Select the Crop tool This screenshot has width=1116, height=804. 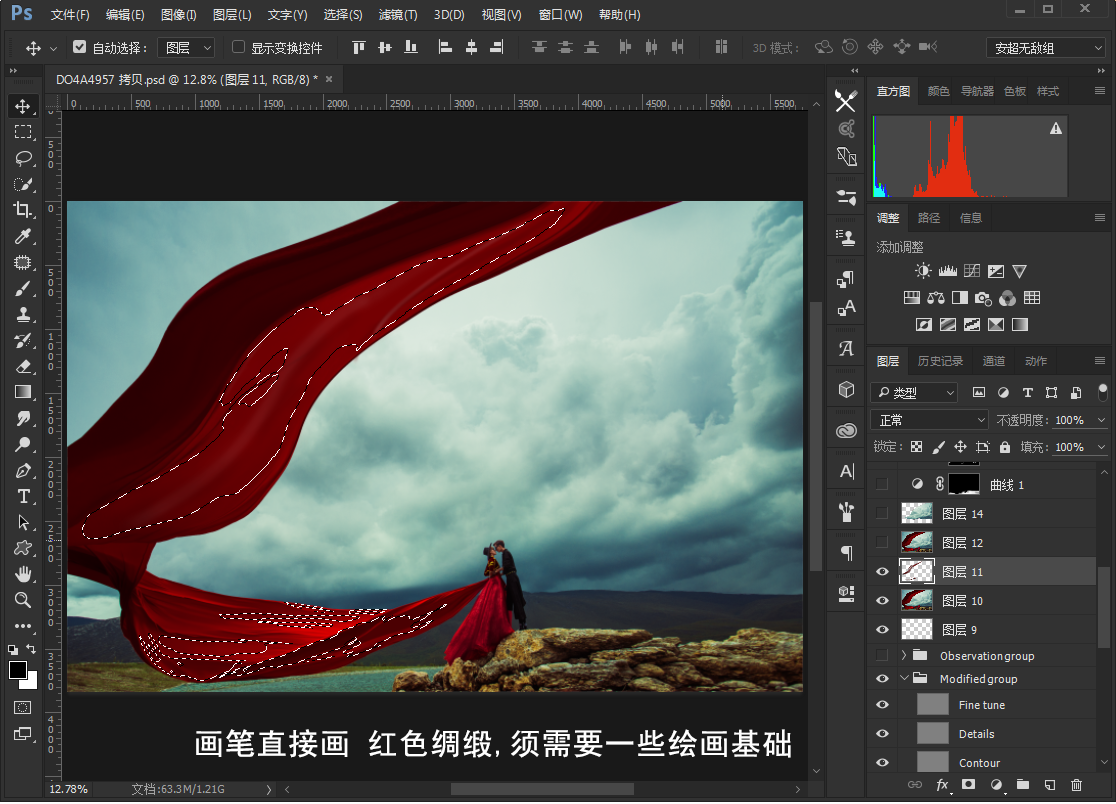[23, 210]
